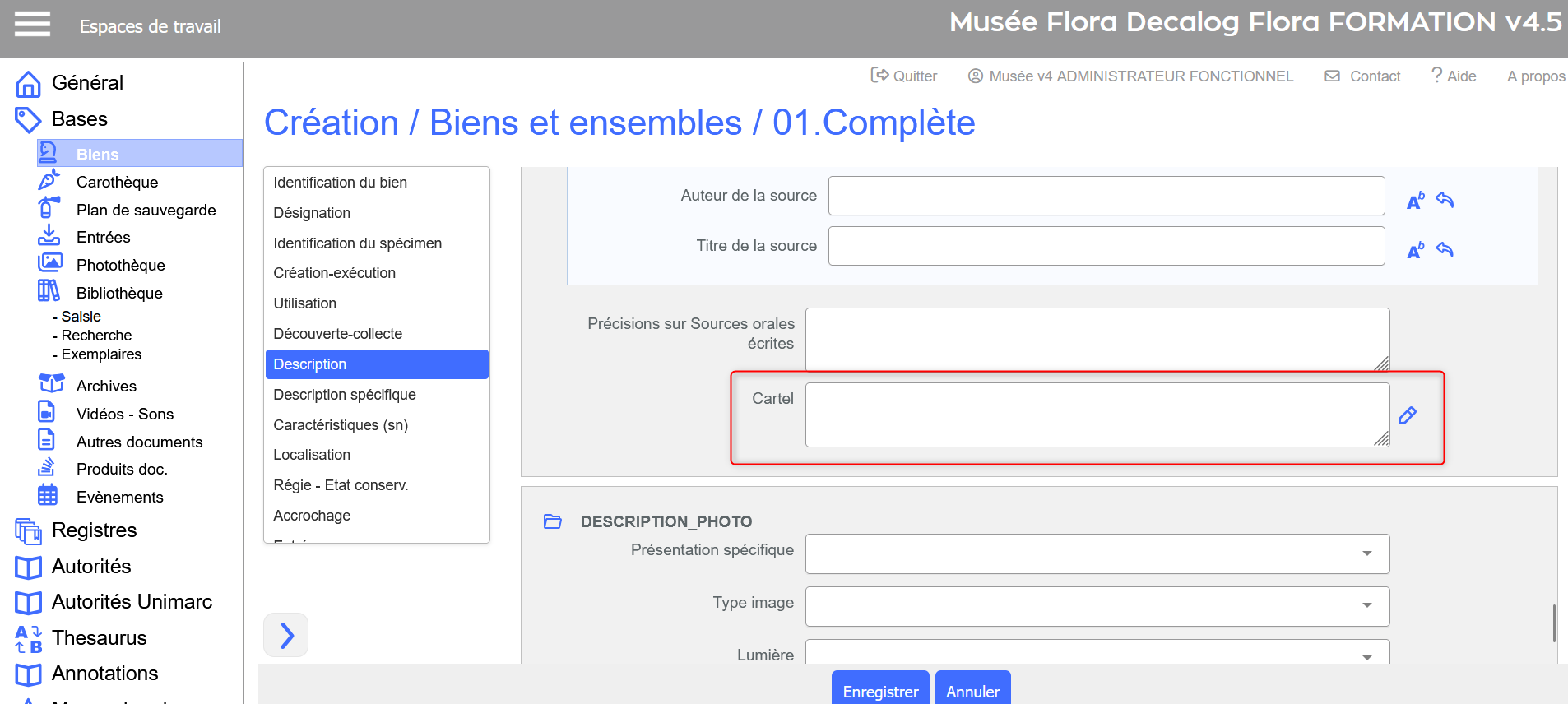Click the Quitter link
The width and height of the screenshot is (1568, 704).
[x=904, y=76]
